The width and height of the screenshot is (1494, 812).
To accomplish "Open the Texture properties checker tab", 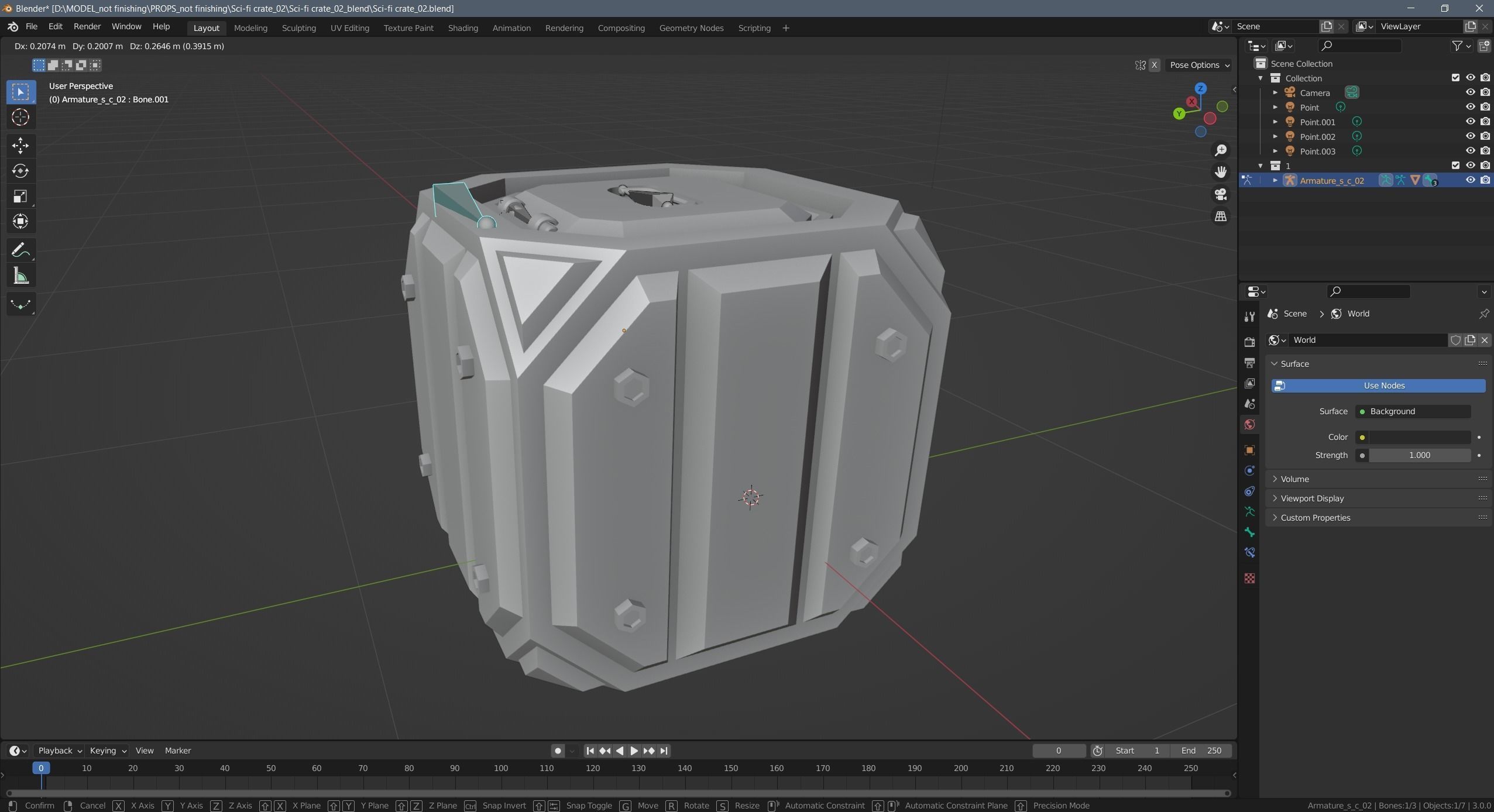I will 1249,578.
